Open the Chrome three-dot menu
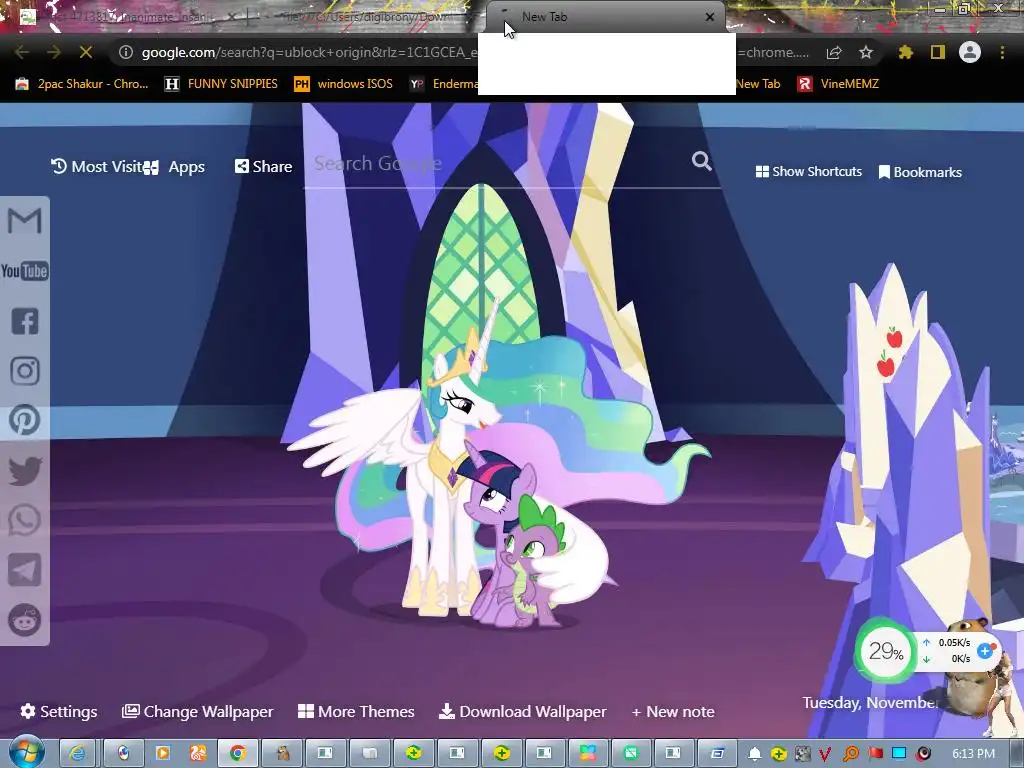 [x=1002, y=52]
